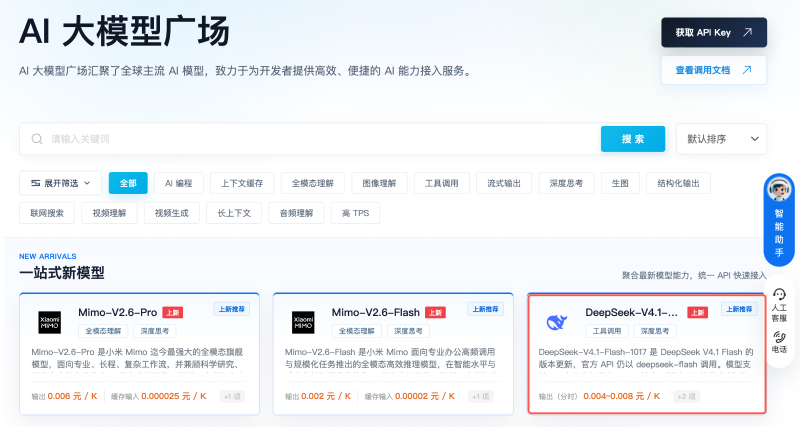Click 工具调用 tag on DeepSeek card
Image resolution: width=800 pixels, height=427 pixels.
click(x=607, y=331)
